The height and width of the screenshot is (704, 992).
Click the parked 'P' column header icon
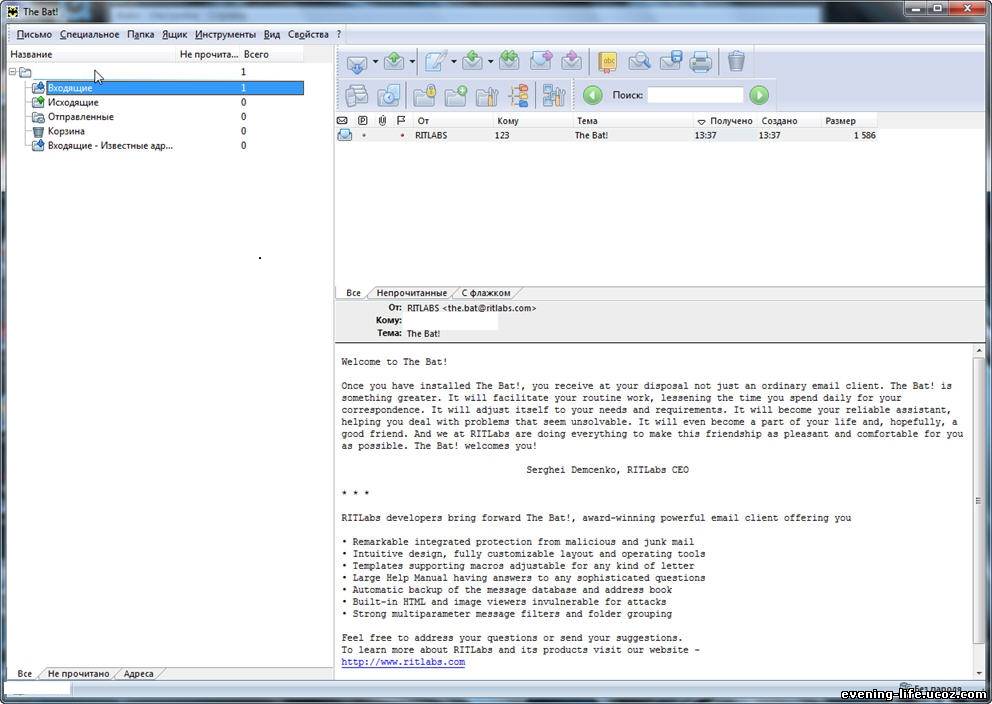click(363, 120)
